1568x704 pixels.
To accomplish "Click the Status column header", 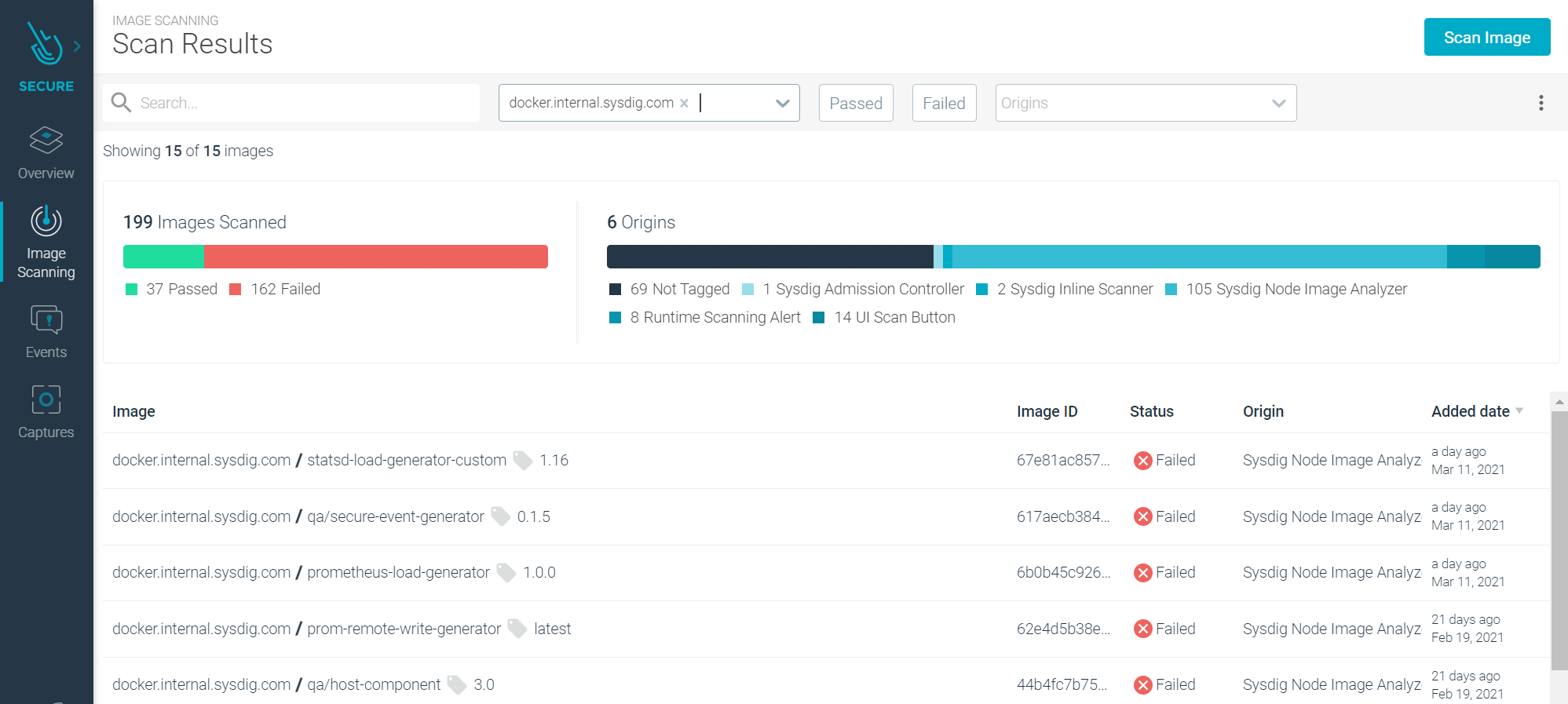I will 1151,411.
